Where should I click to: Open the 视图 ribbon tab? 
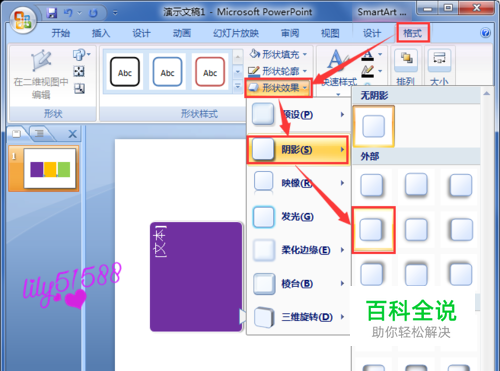330,33
